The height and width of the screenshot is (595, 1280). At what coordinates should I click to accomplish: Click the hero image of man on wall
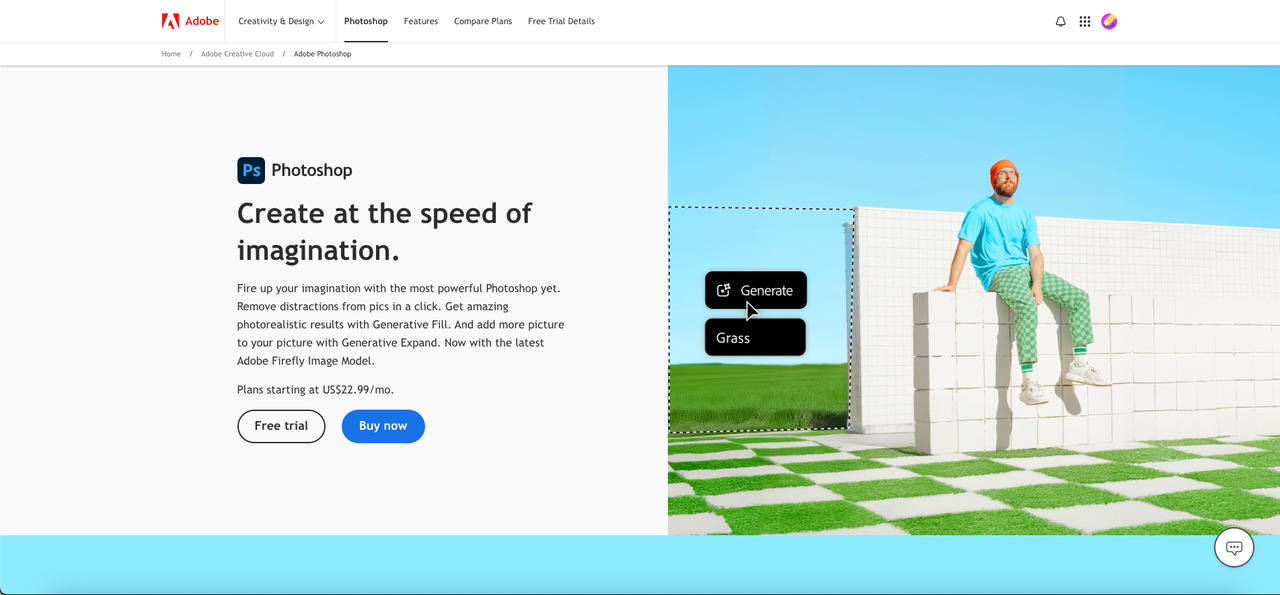[x=974, y=300]
